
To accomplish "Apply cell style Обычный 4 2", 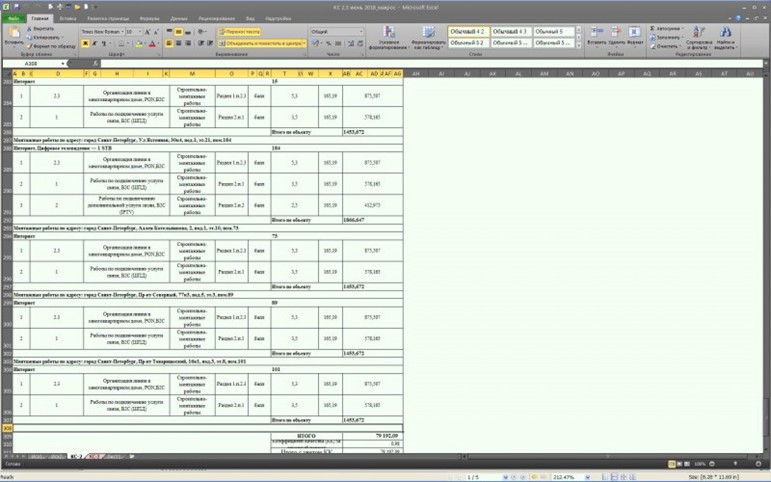I will [468, 31].
